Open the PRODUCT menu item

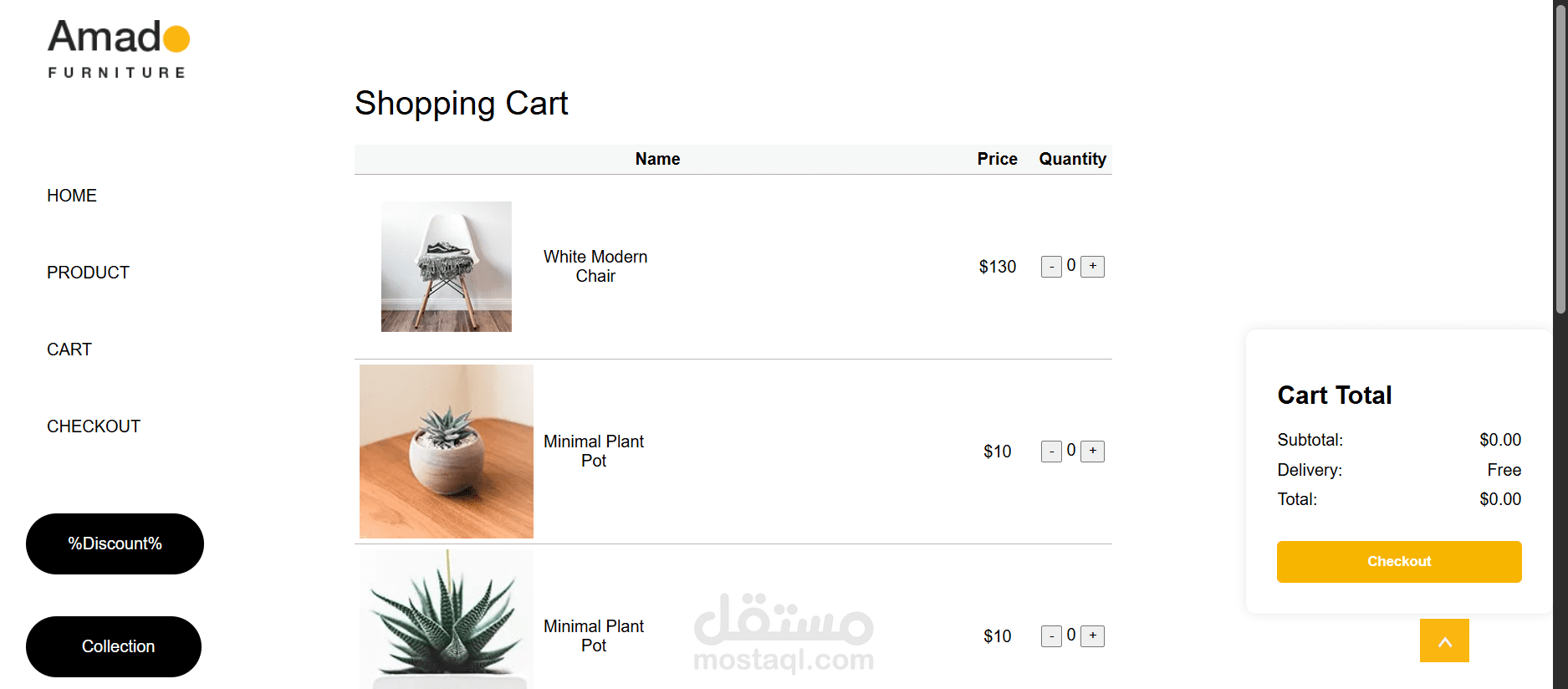(88, 273)
